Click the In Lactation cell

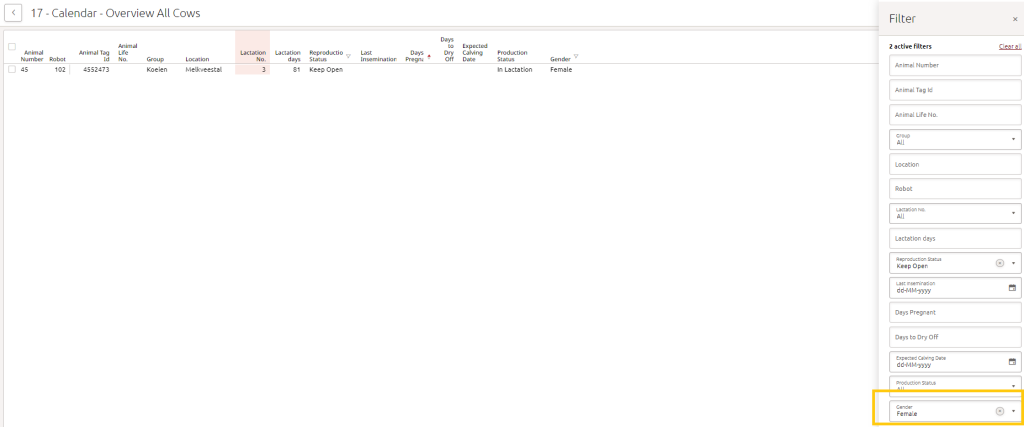pos(515,69)
